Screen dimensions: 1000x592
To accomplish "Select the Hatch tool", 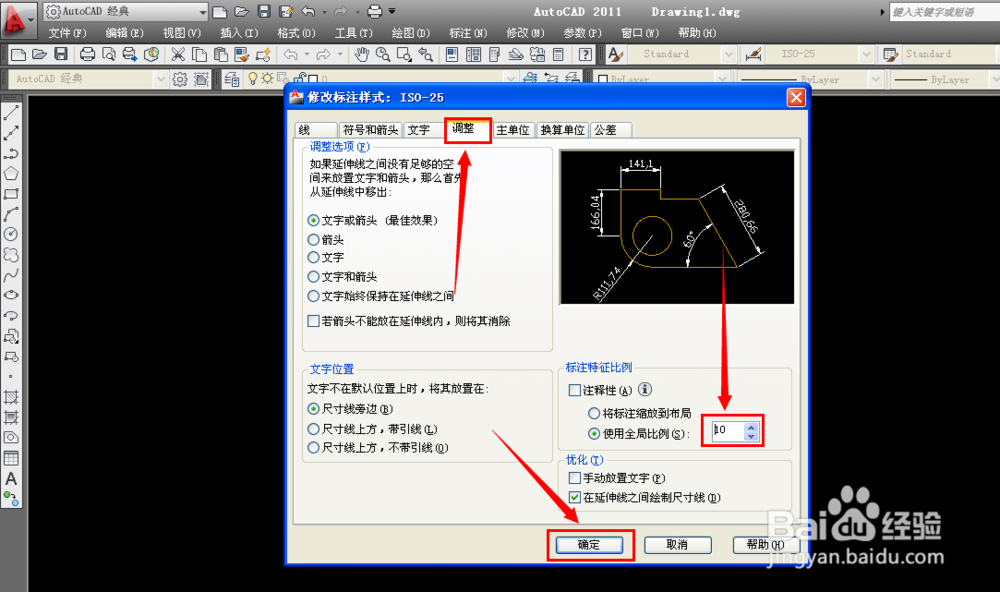I will (x=11, y=397).
